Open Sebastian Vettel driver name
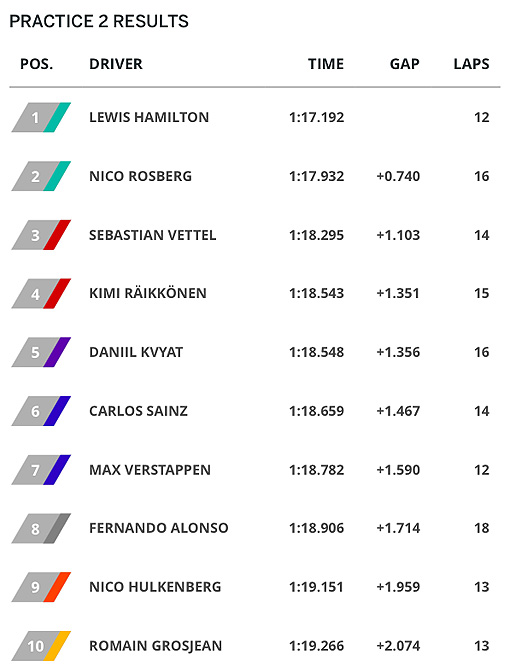 point(152,235)
